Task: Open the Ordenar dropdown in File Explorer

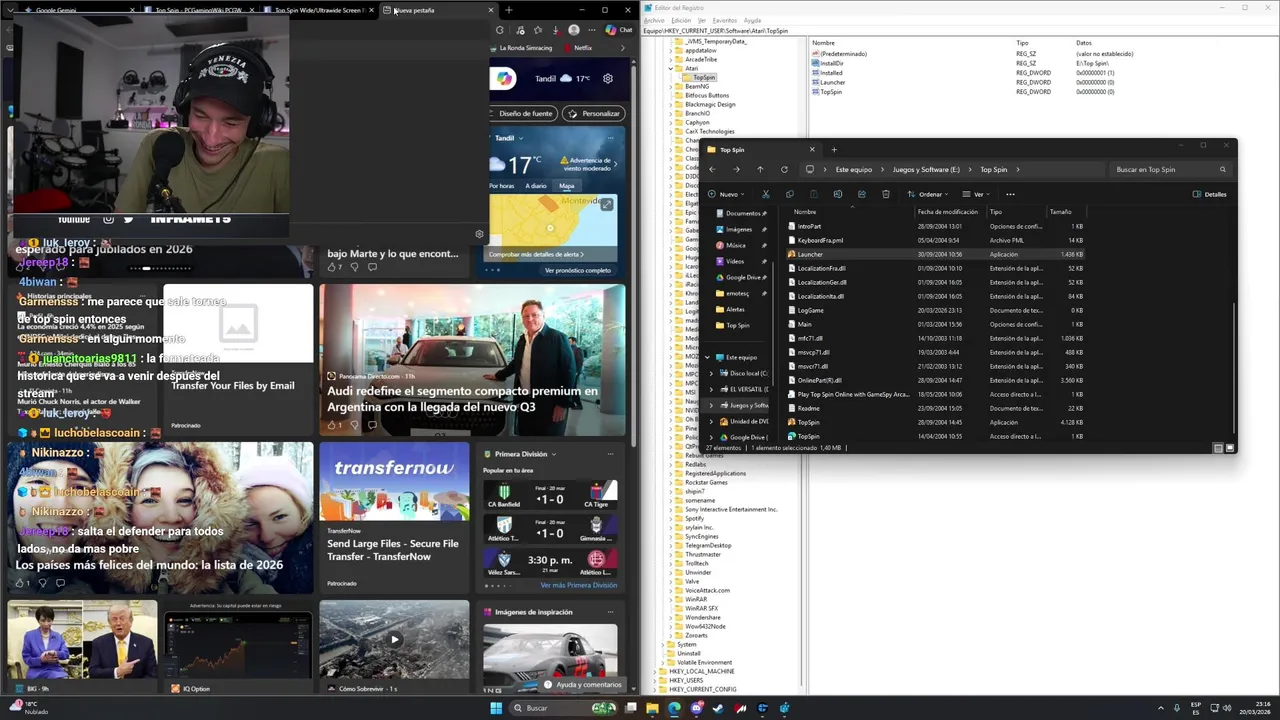Action: (930, 194)
